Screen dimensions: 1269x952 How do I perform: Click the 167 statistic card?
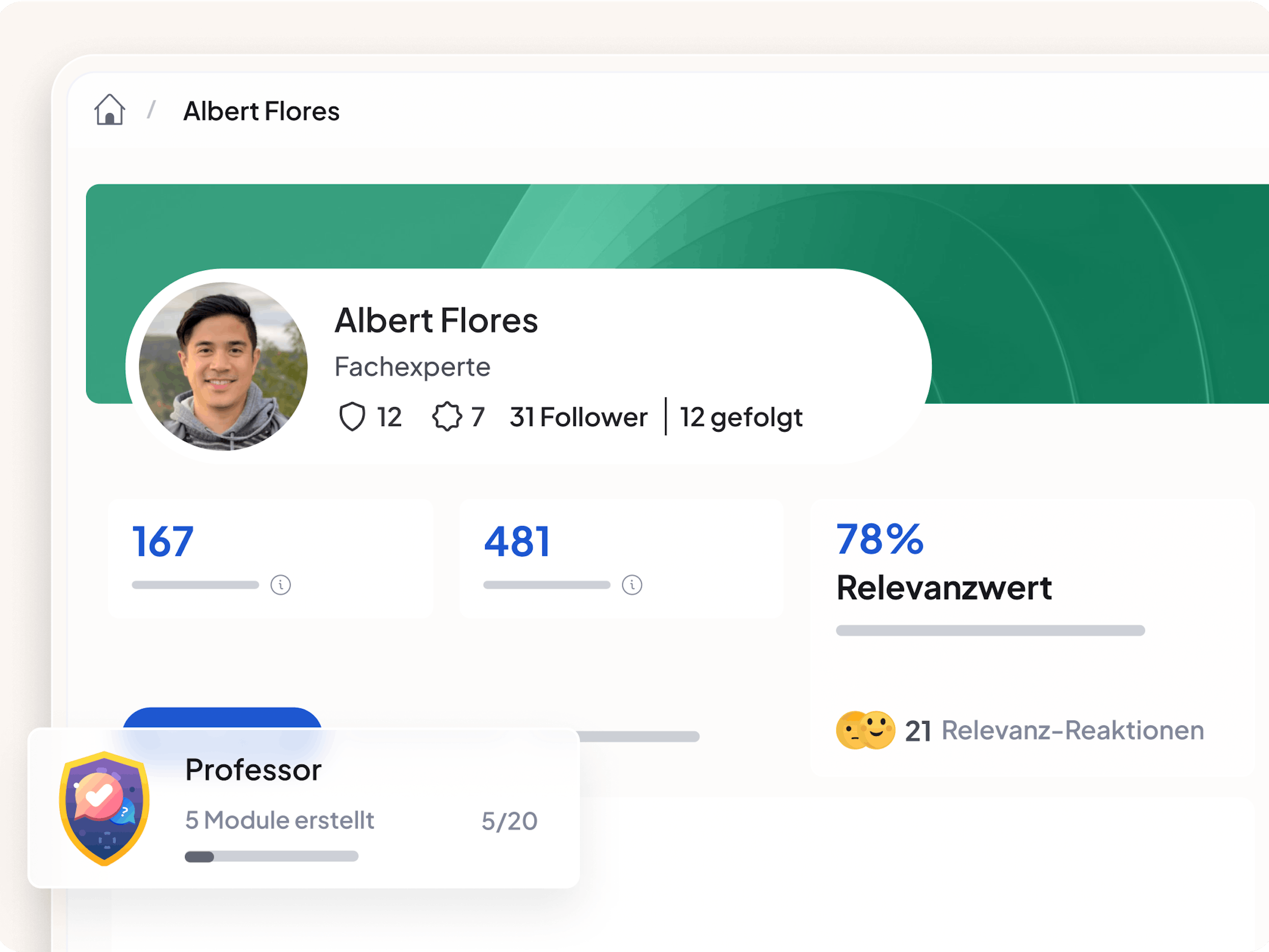coord(270,558)
